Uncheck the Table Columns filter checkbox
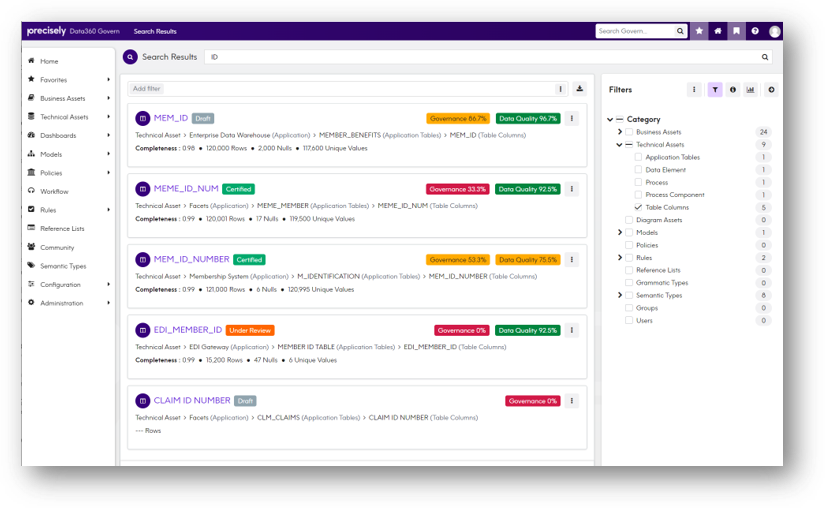Viewport: 825px width, 508px height. point(638,207)
